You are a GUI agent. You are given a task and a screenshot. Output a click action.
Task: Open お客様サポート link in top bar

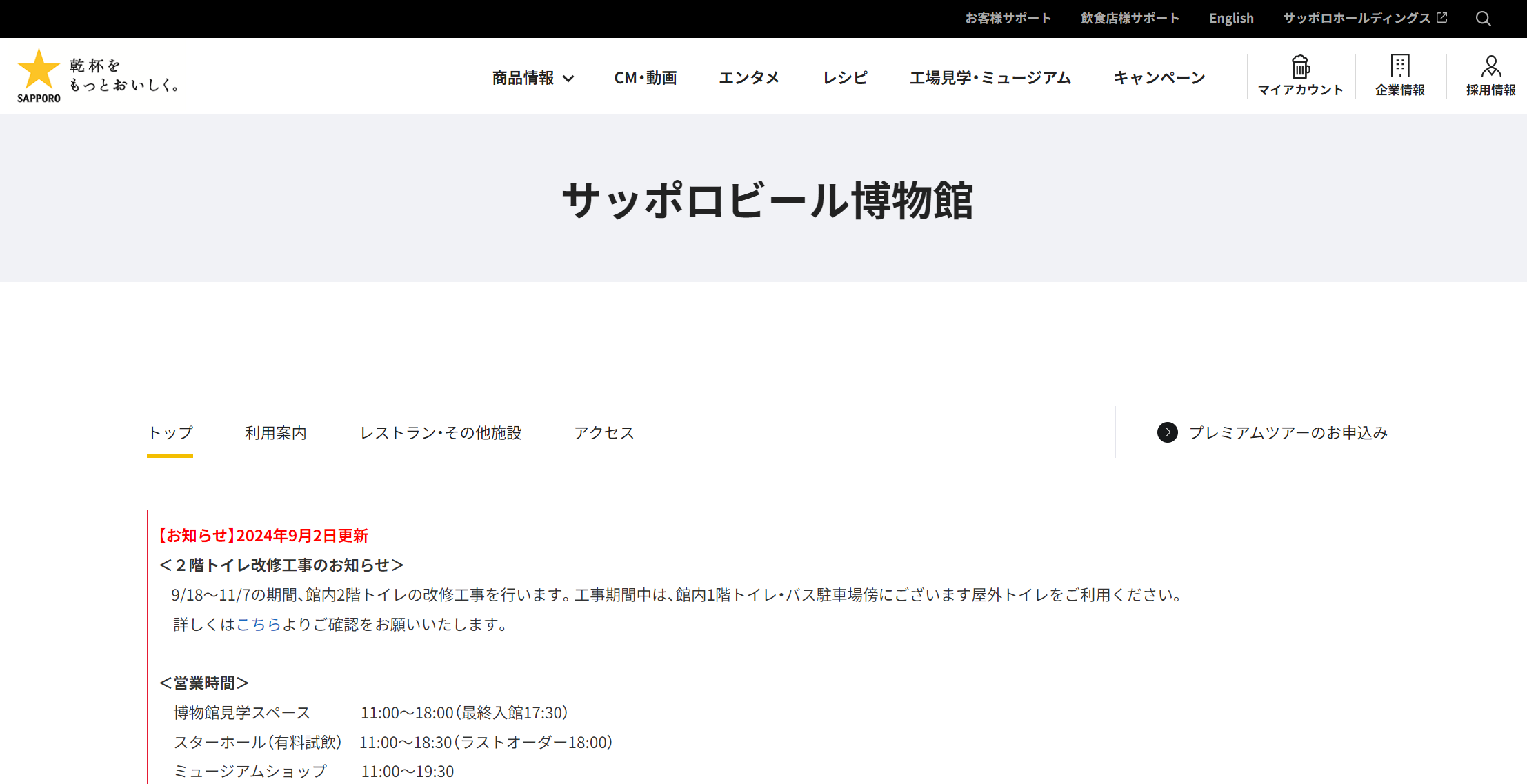[x=1008, y=19]
